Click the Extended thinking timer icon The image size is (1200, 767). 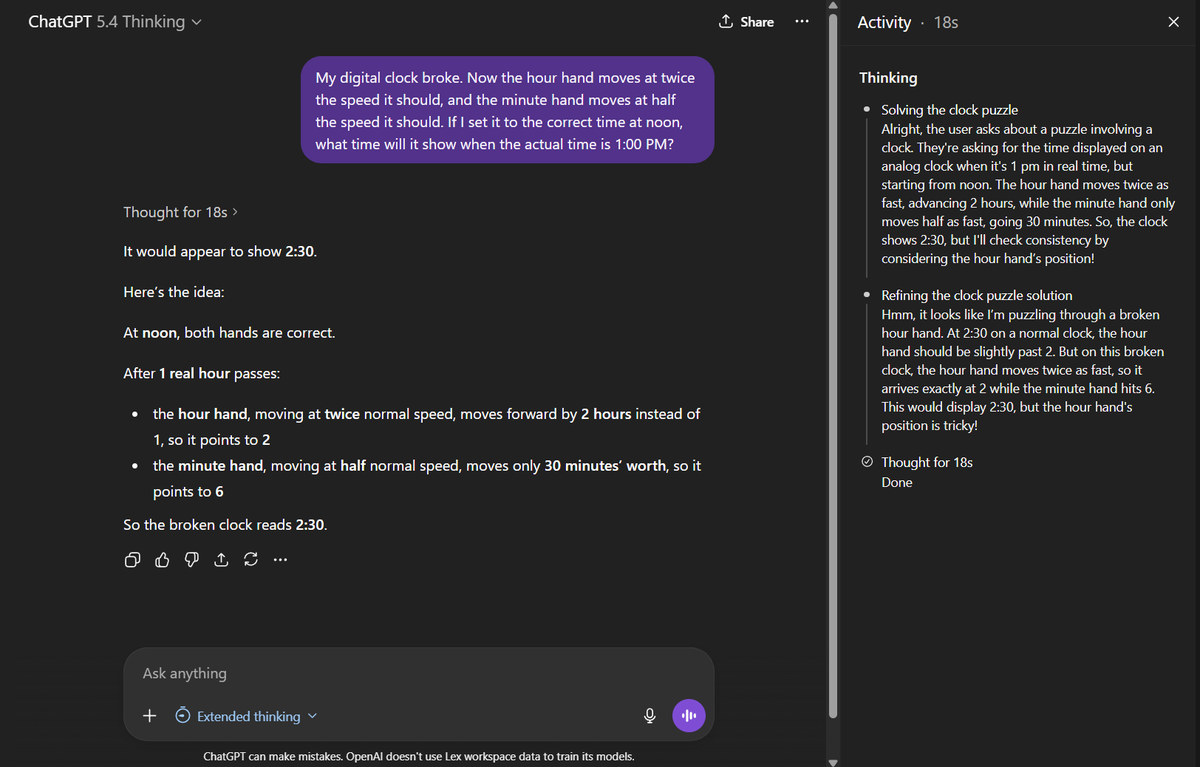pos(182,716)
